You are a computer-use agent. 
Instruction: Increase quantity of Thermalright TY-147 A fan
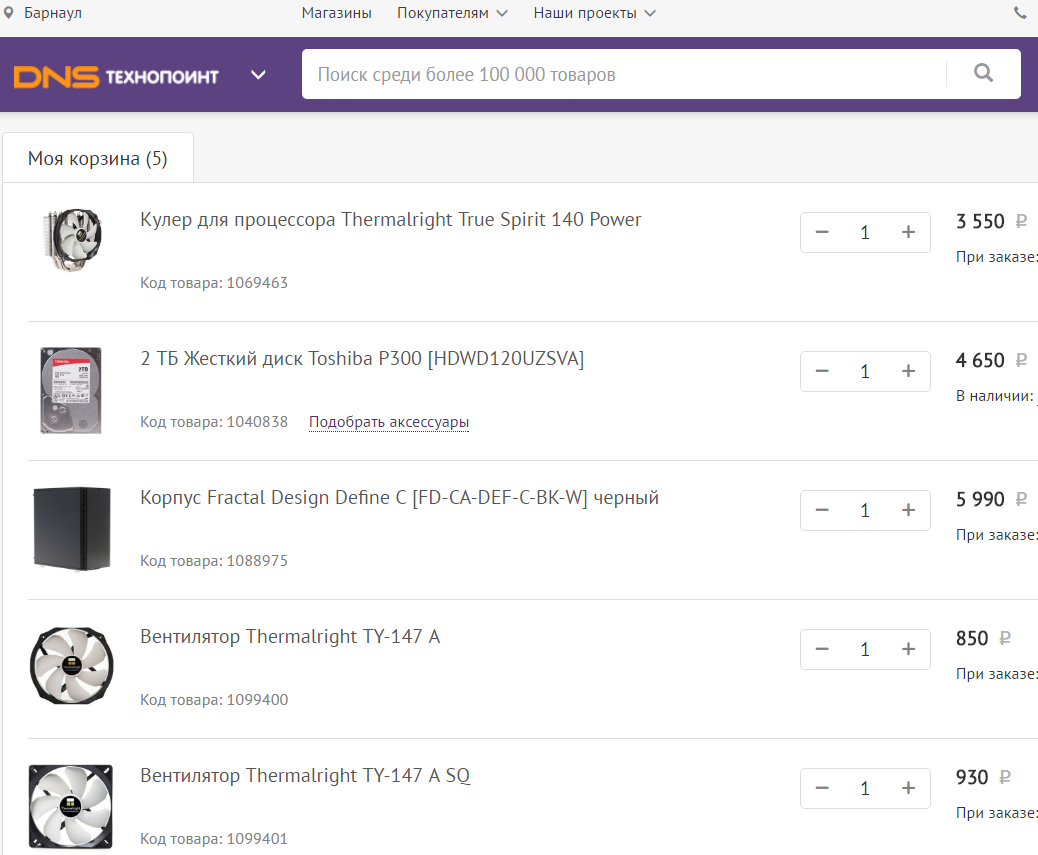coord(908,649)
